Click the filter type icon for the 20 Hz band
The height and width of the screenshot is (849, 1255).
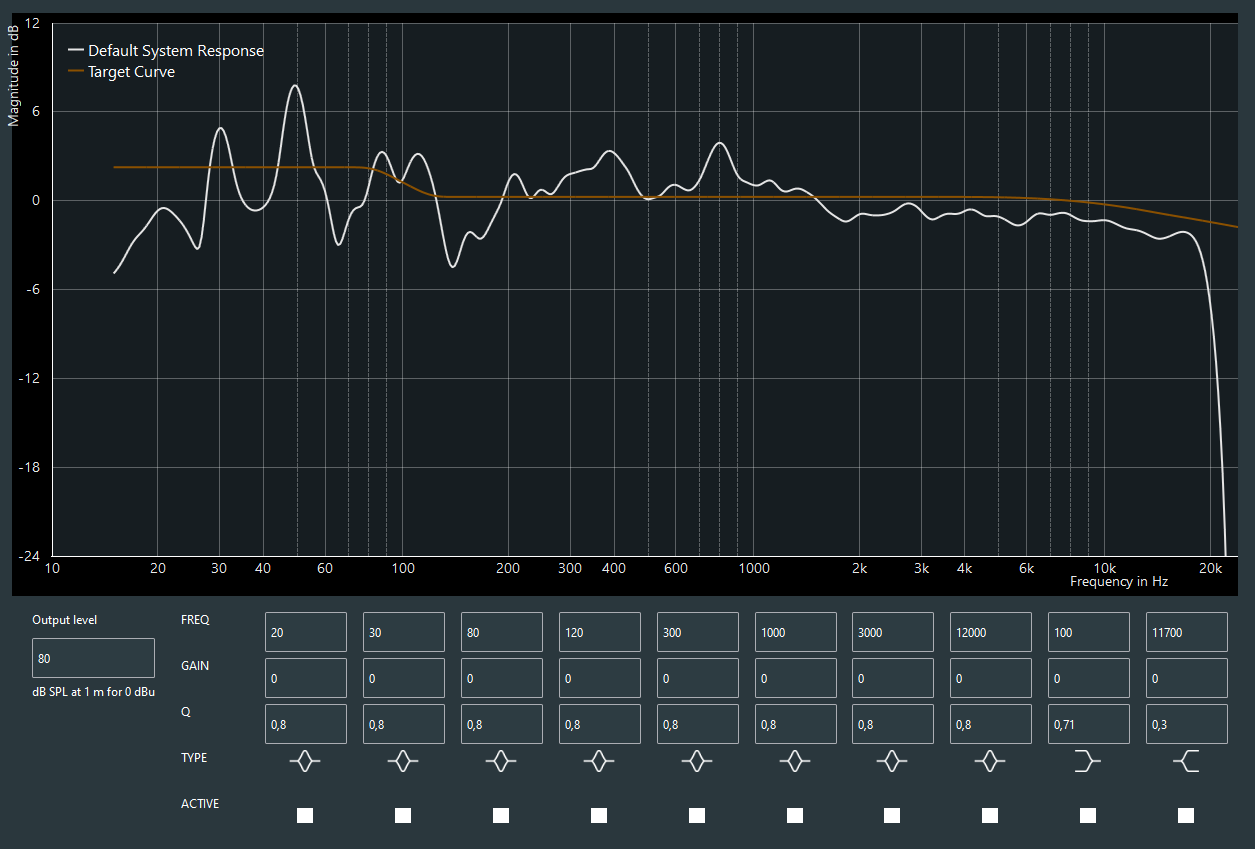305,762
